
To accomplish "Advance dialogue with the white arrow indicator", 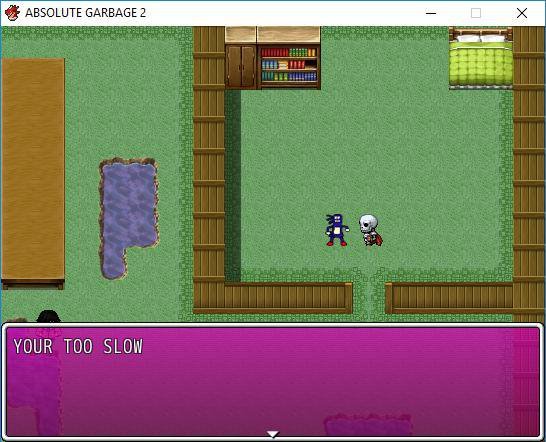I will point(273,434).
